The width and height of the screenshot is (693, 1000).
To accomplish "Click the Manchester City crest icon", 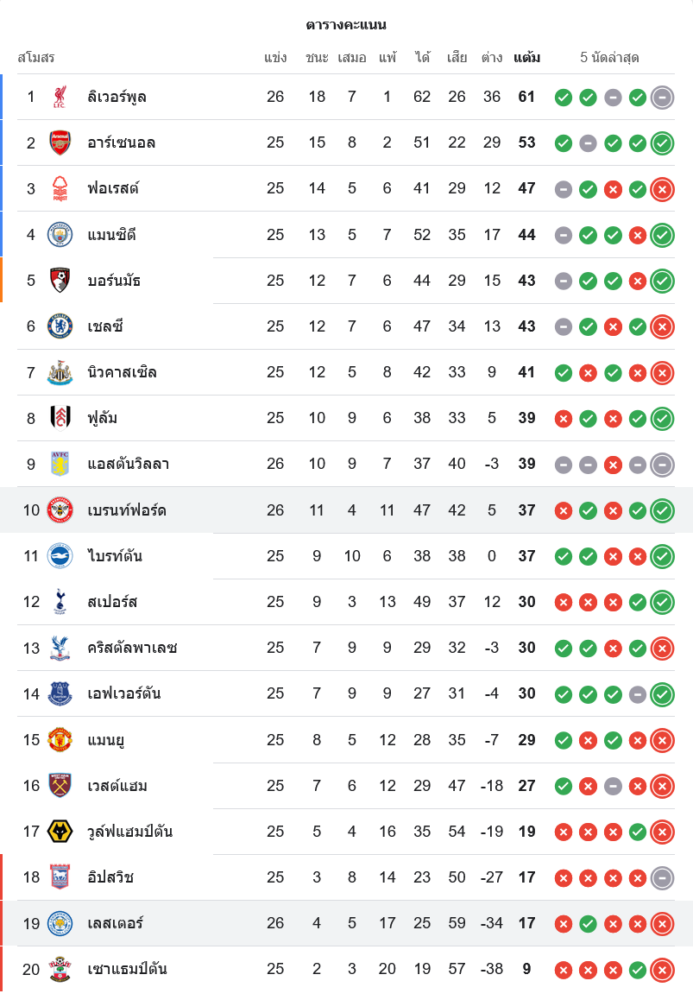I will point(60,235).
